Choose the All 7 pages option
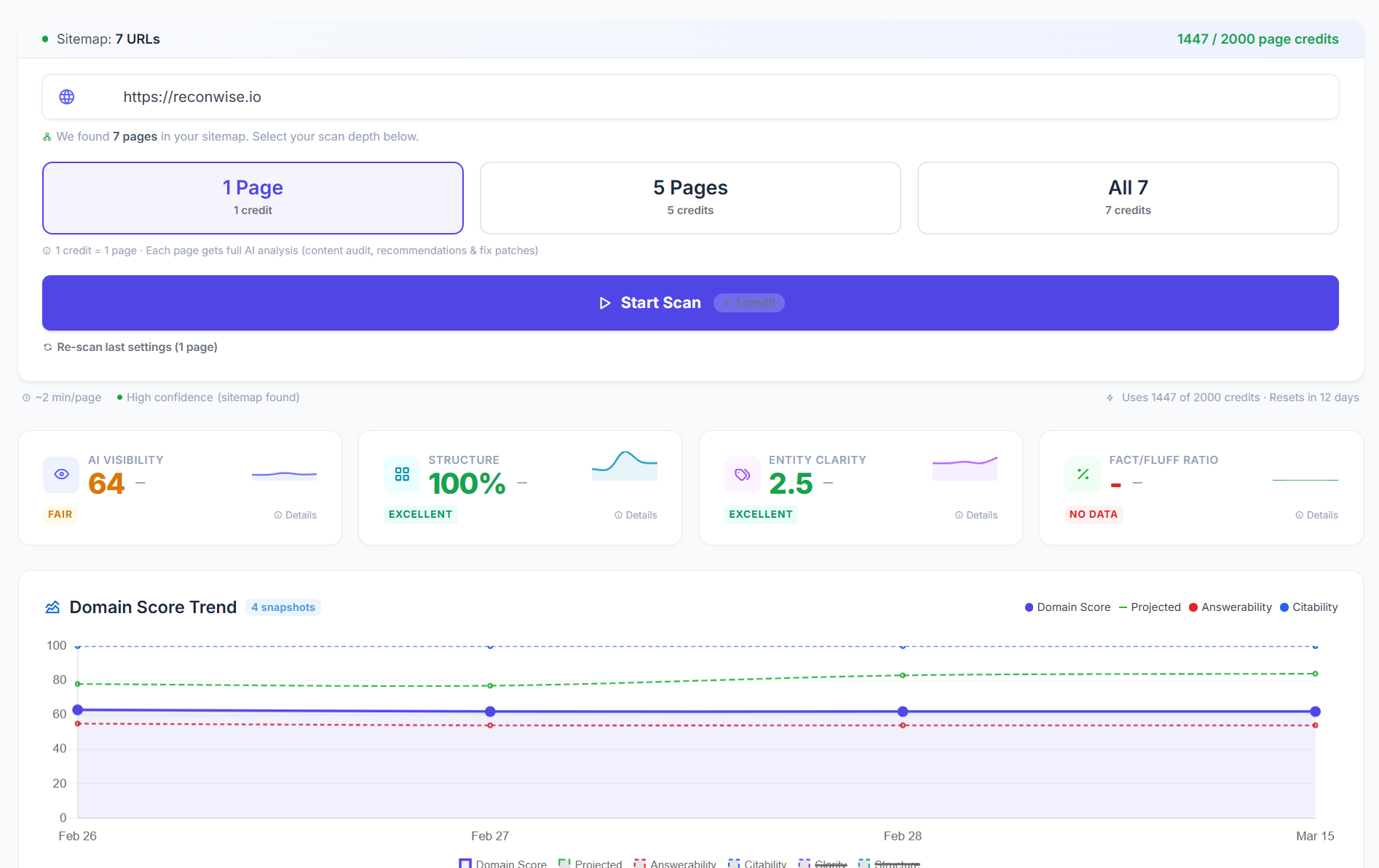Image resolution: width=1379 pixels, height=868 pixels. click(x=1128, y=198)
